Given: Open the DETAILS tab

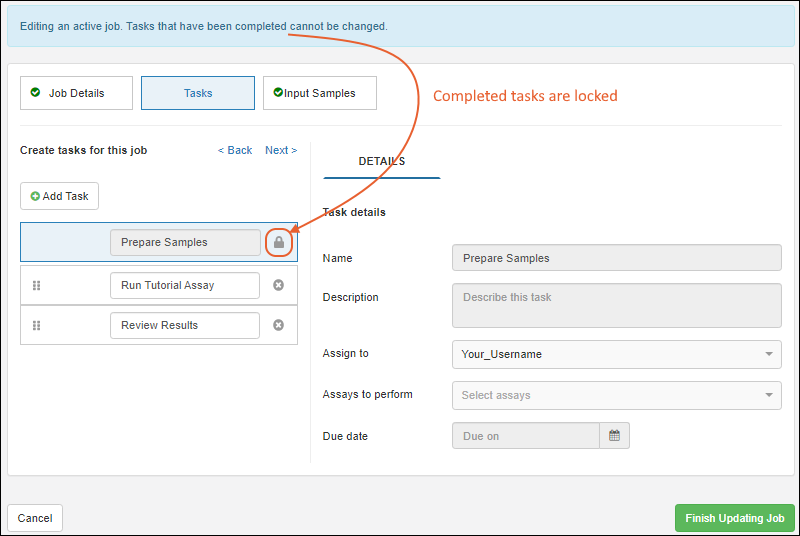Looking at the screenshot, I should (382, 161).
